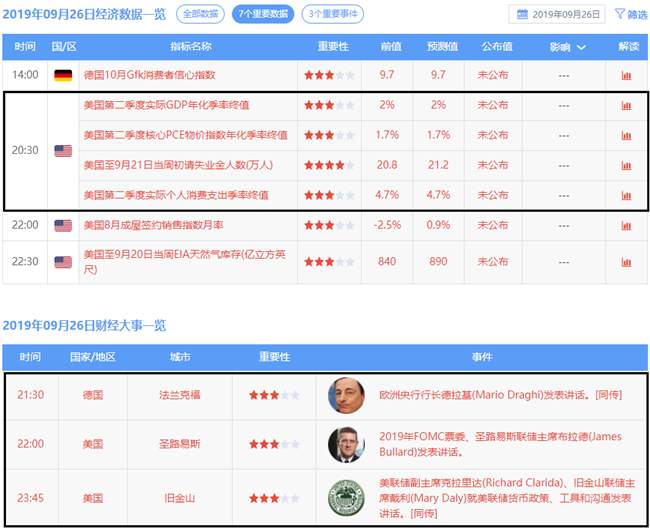Click the 公布值 column header
Viewport: 650px width, 528px height.
497,46
